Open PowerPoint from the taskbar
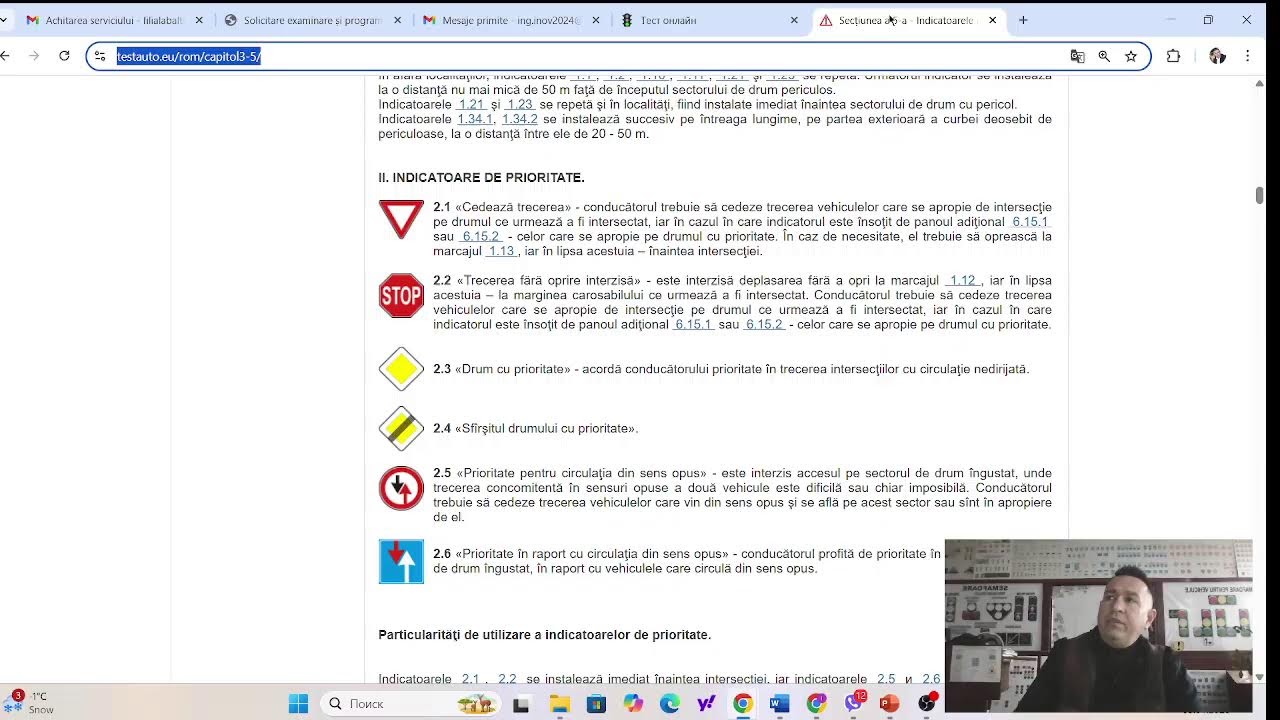 pyautogui.click(x=889, y=704)
